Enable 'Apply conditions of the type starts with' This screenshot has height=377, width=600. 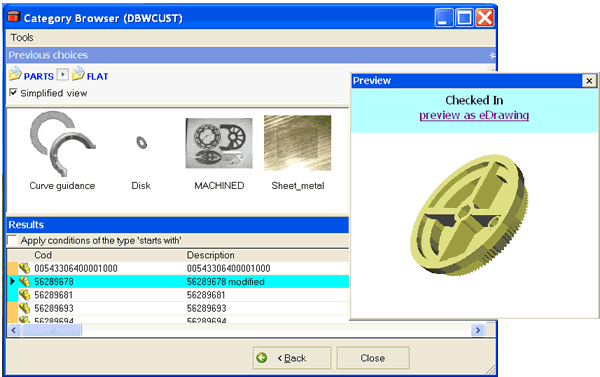coord(13,240)
